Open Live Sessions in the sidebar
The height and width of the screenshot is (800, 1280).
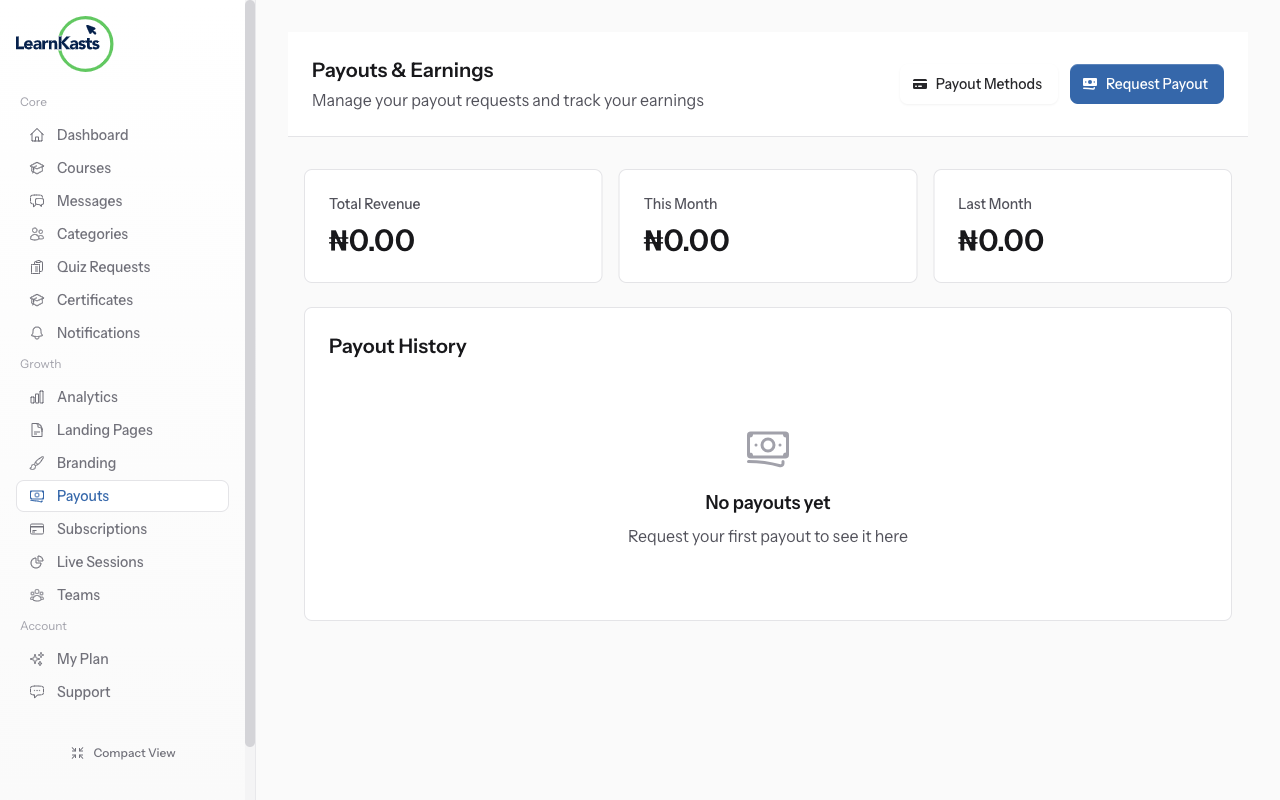click(99, 561)
